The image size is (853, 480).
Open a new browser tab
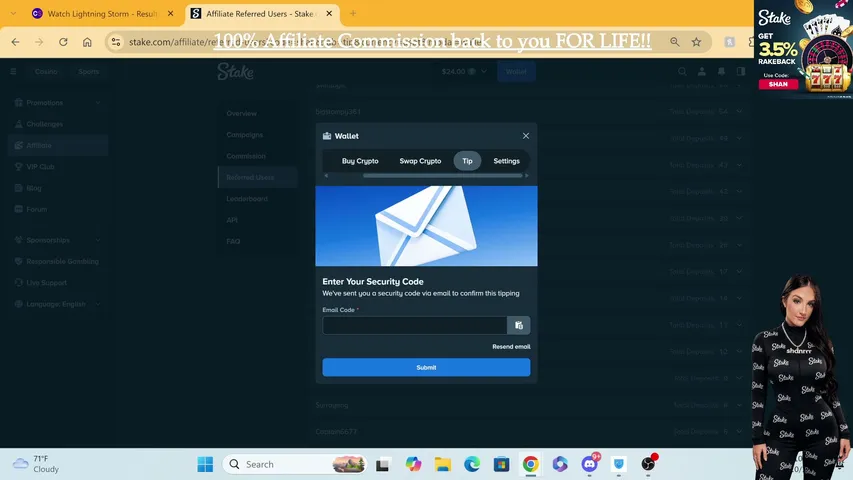point(353,14)
